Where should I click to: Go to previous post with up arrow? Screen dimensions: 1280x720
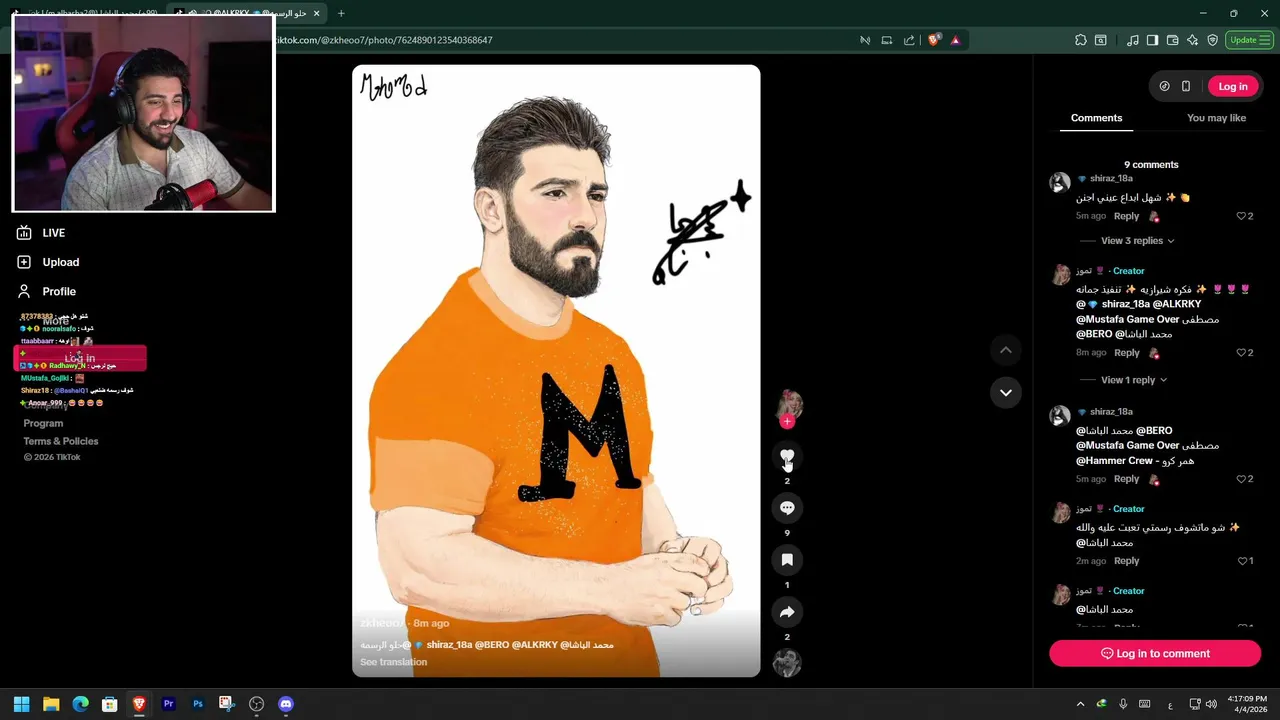click(1005, 350)
